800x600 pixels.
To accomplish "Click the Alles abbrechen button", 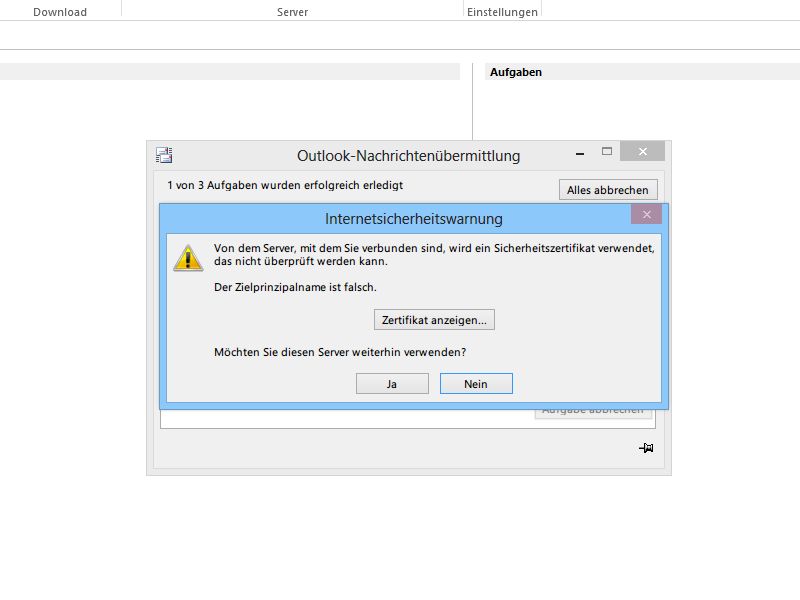I will (608, 190).
